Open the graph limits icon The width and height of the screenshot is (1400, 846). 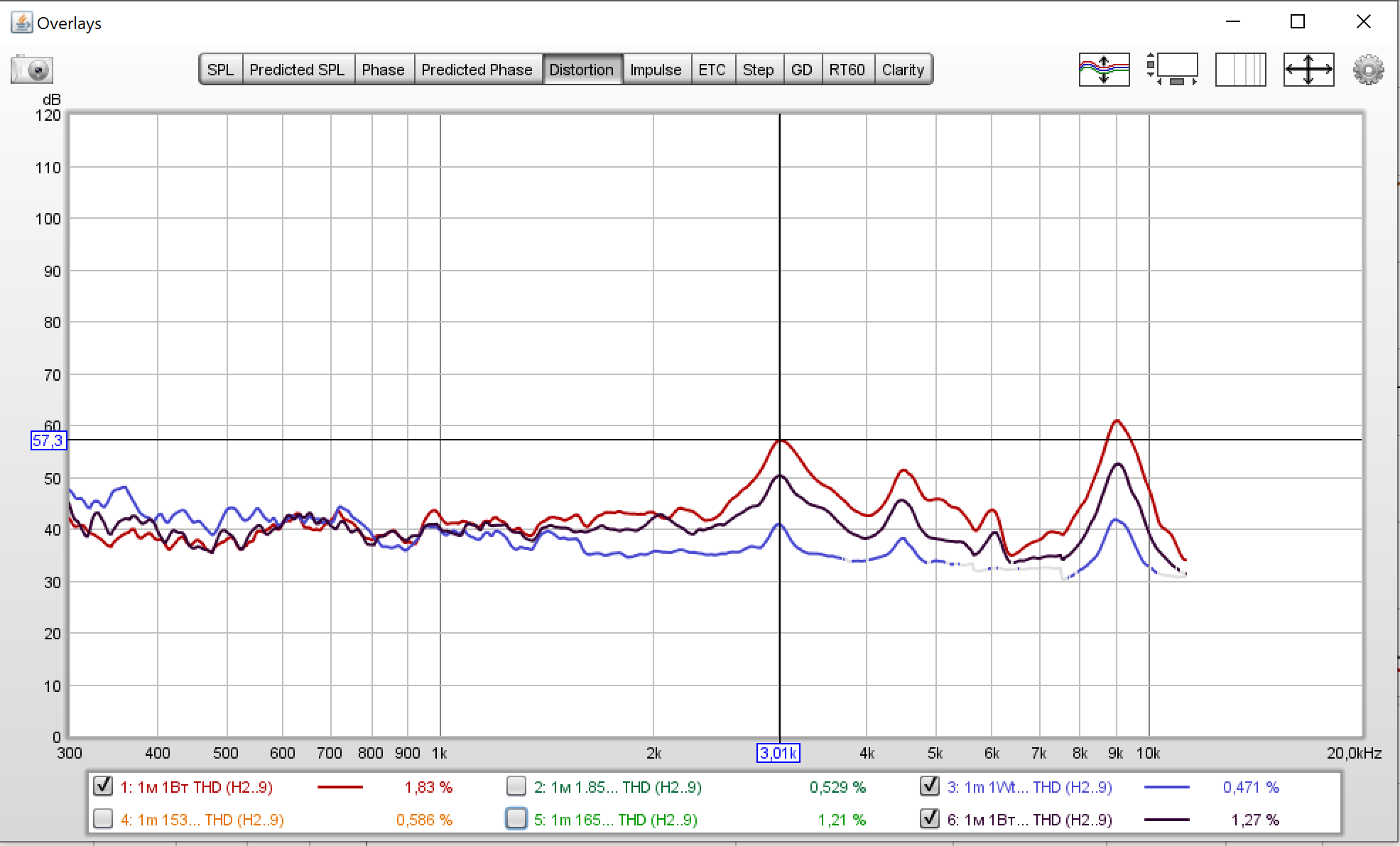[1171, 70]
